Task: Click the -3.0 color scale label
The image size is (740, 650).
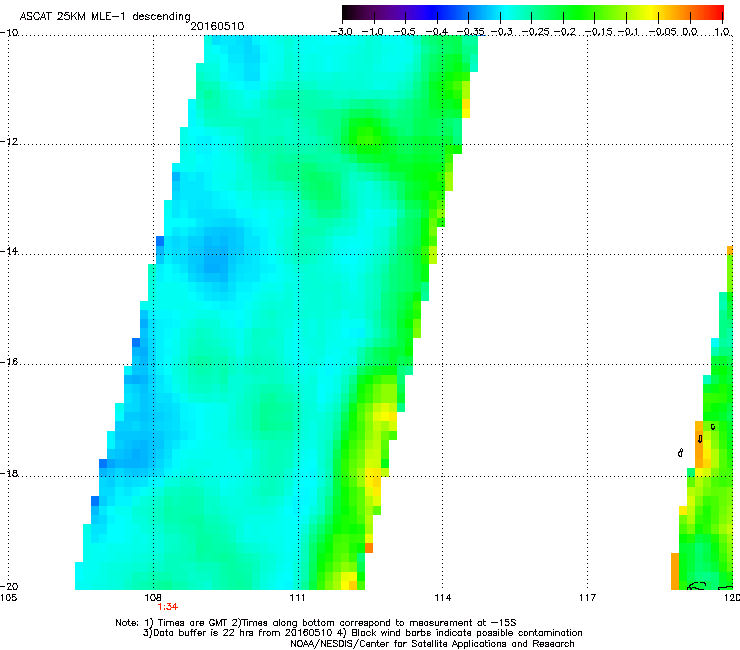Action: pos(342,32)
